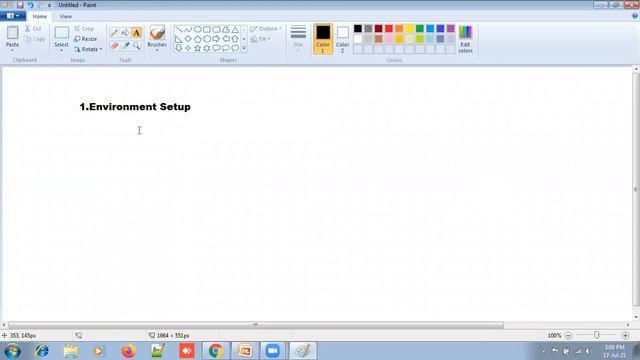Choose the Right arrow shape
Image resolution: width=640 pixels, height=360 pixels.
point(216,39)
